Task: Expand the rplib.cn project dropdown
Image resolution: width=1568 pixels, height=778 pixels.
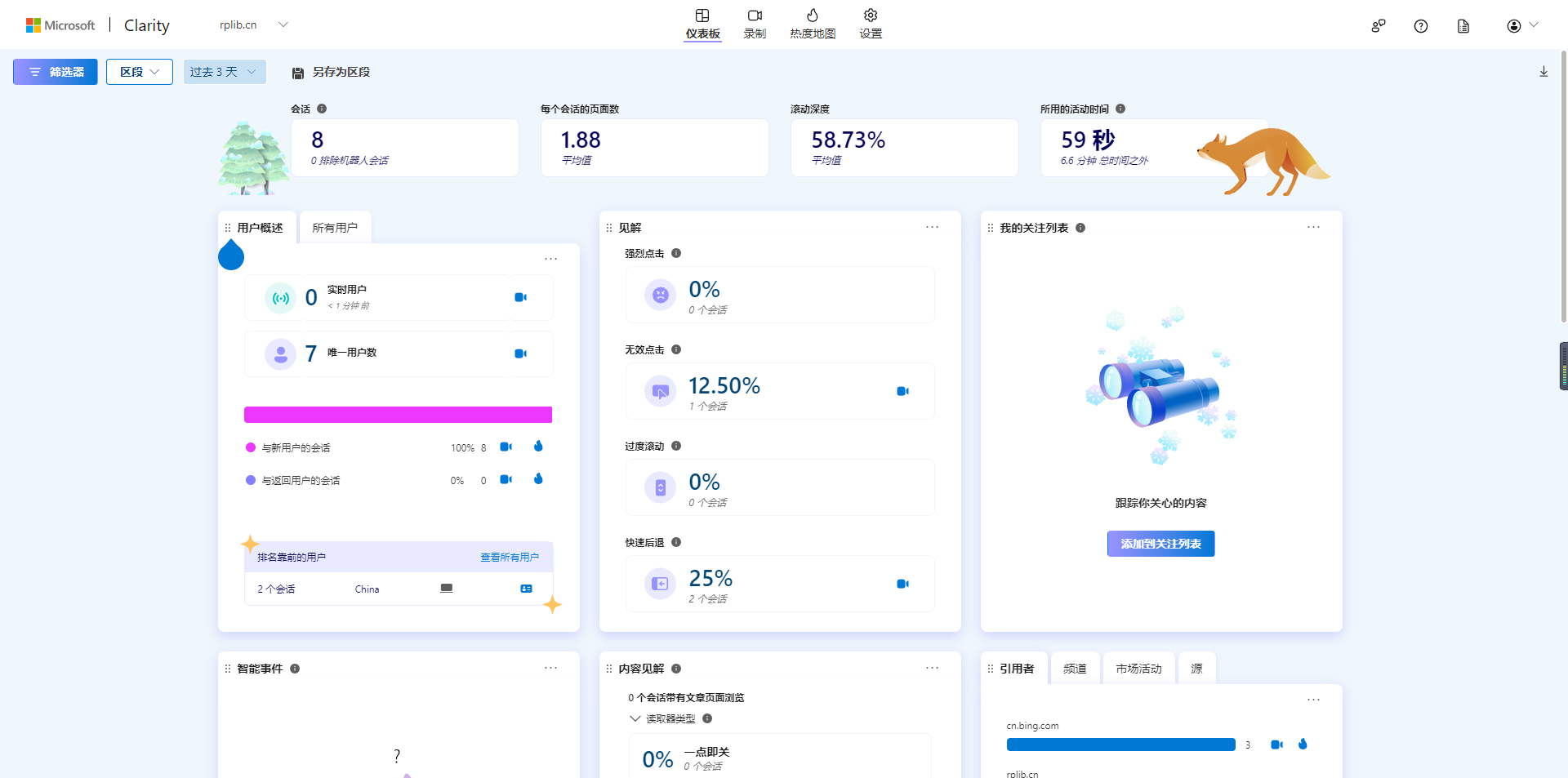Action: 283,24
